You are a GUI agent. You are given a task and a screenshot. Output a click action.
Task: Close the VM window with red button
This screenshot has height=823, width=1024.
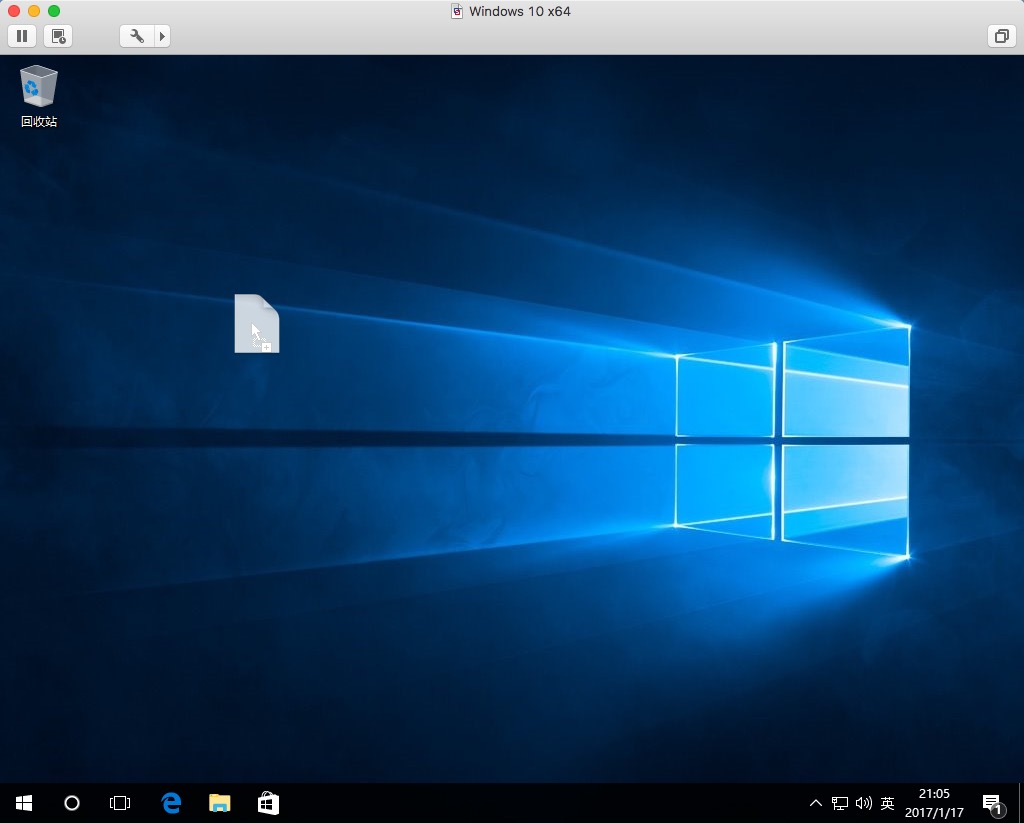click(x=14, y=11)
